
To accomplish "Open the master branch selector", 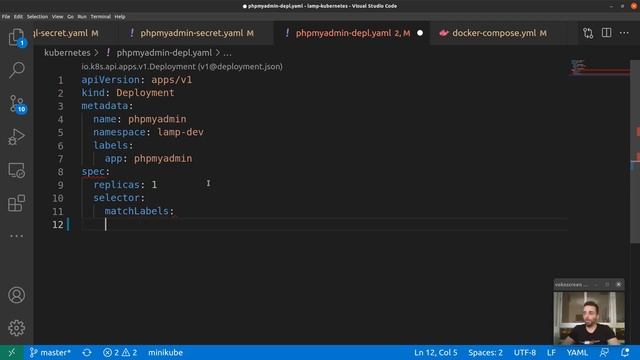I will coord(50,352).
